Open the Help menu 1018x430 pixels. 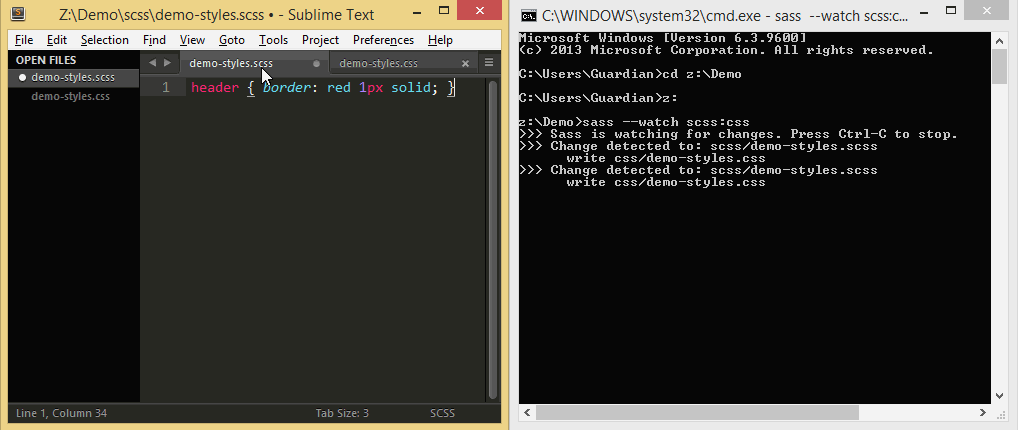pyautogui.click(x=440, y=40)
